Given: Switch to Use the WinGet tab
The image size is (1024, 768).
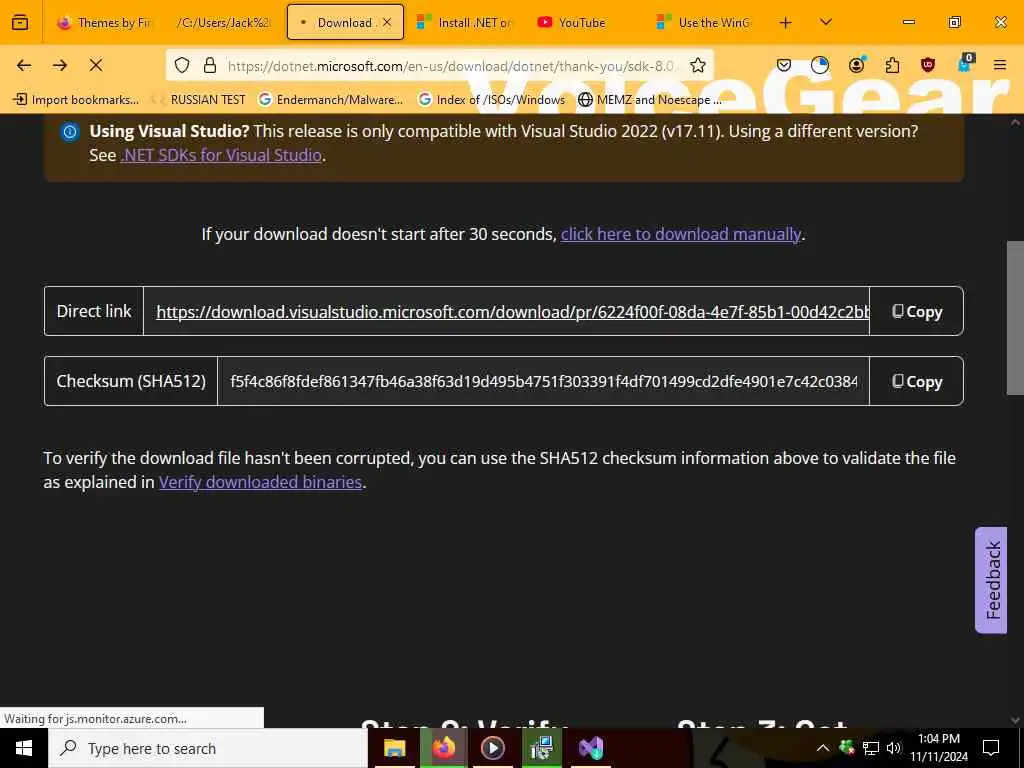Looking at the screenshot, I should pyautogui.click(x=705, y=22).
